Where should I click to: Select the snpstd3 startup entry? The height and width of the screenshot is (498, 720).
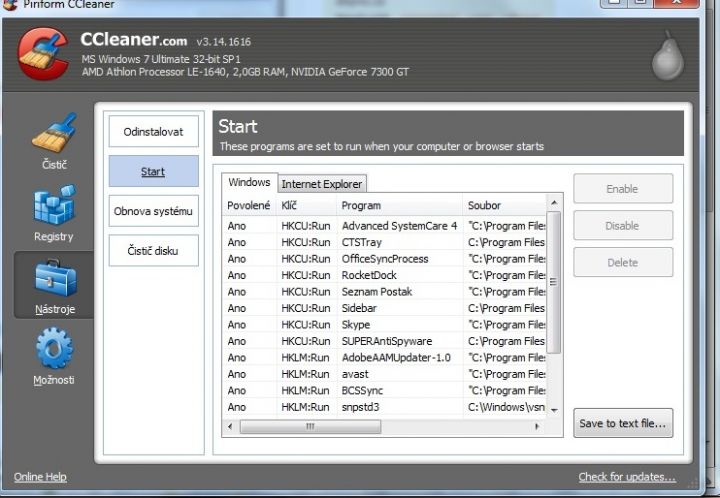[x=385, y=408]
